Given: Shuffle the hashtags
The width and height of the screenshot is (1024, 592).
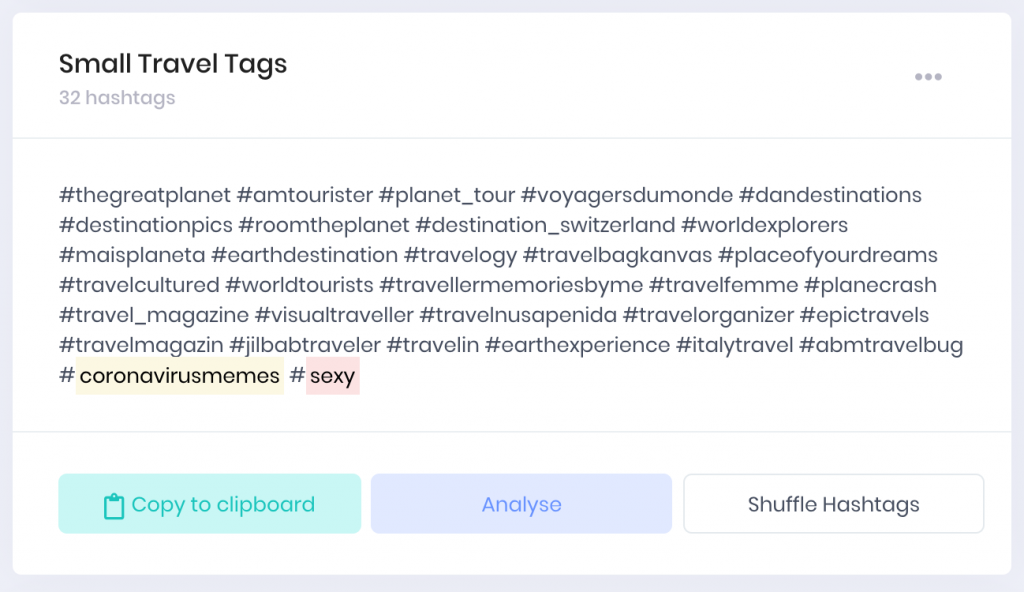Looking at the screenshot, I should point(833,504).
